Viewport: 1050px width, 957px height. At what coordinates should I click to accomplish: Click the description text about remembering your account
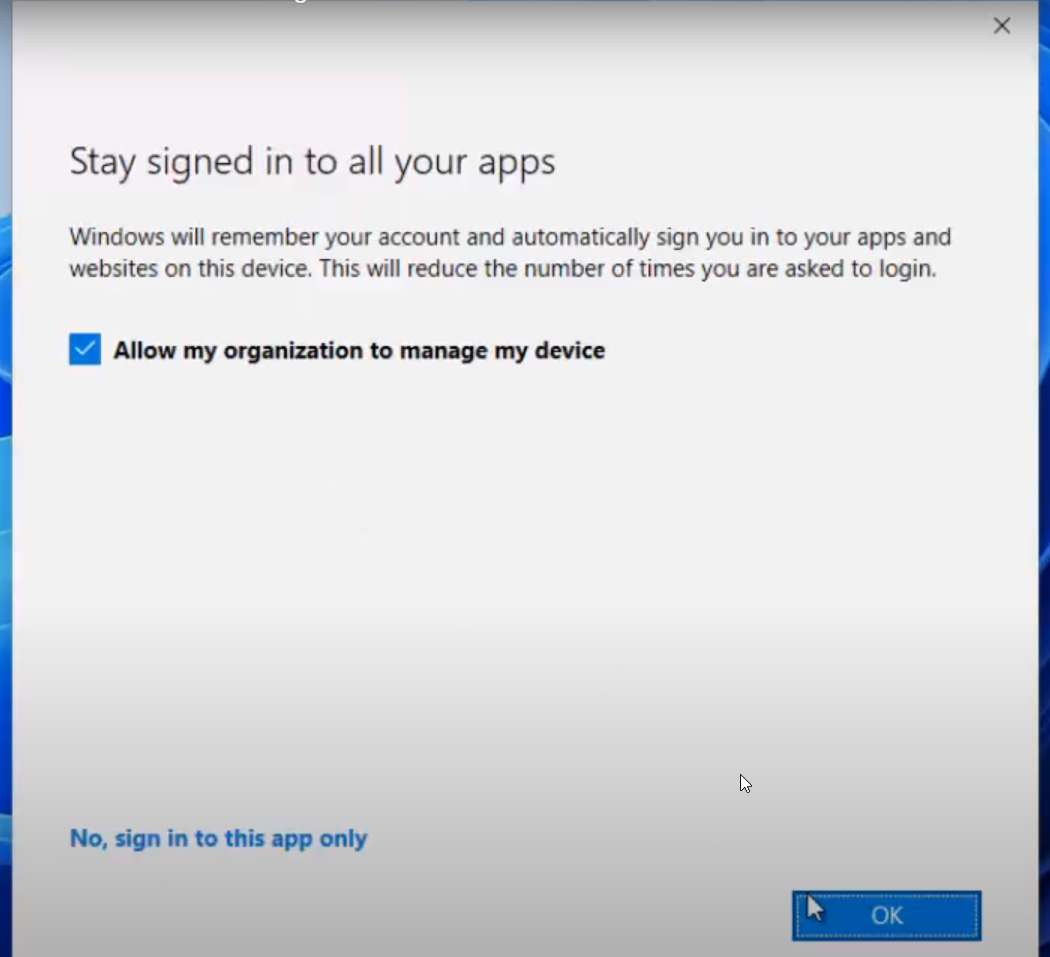click(509, 252)
